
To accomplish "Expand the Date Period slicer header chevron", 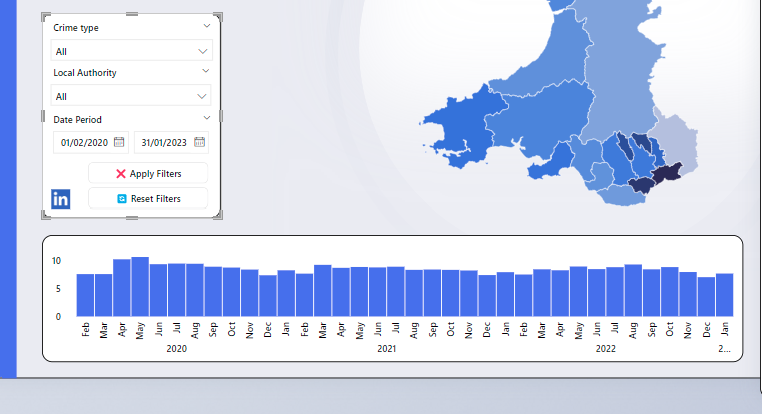I will (x=207, y=118).
